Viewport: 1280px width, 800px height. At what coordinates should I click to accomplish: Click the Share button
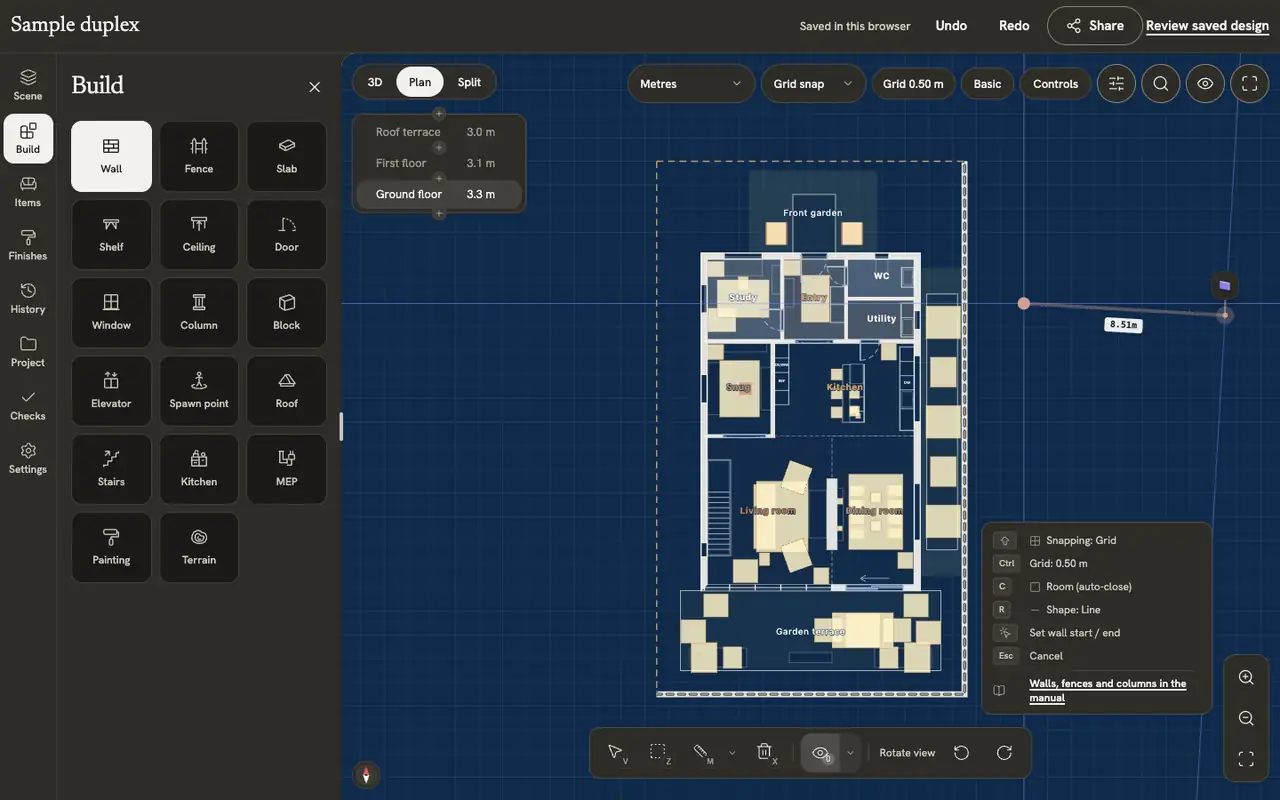(x=1095, y=26)
